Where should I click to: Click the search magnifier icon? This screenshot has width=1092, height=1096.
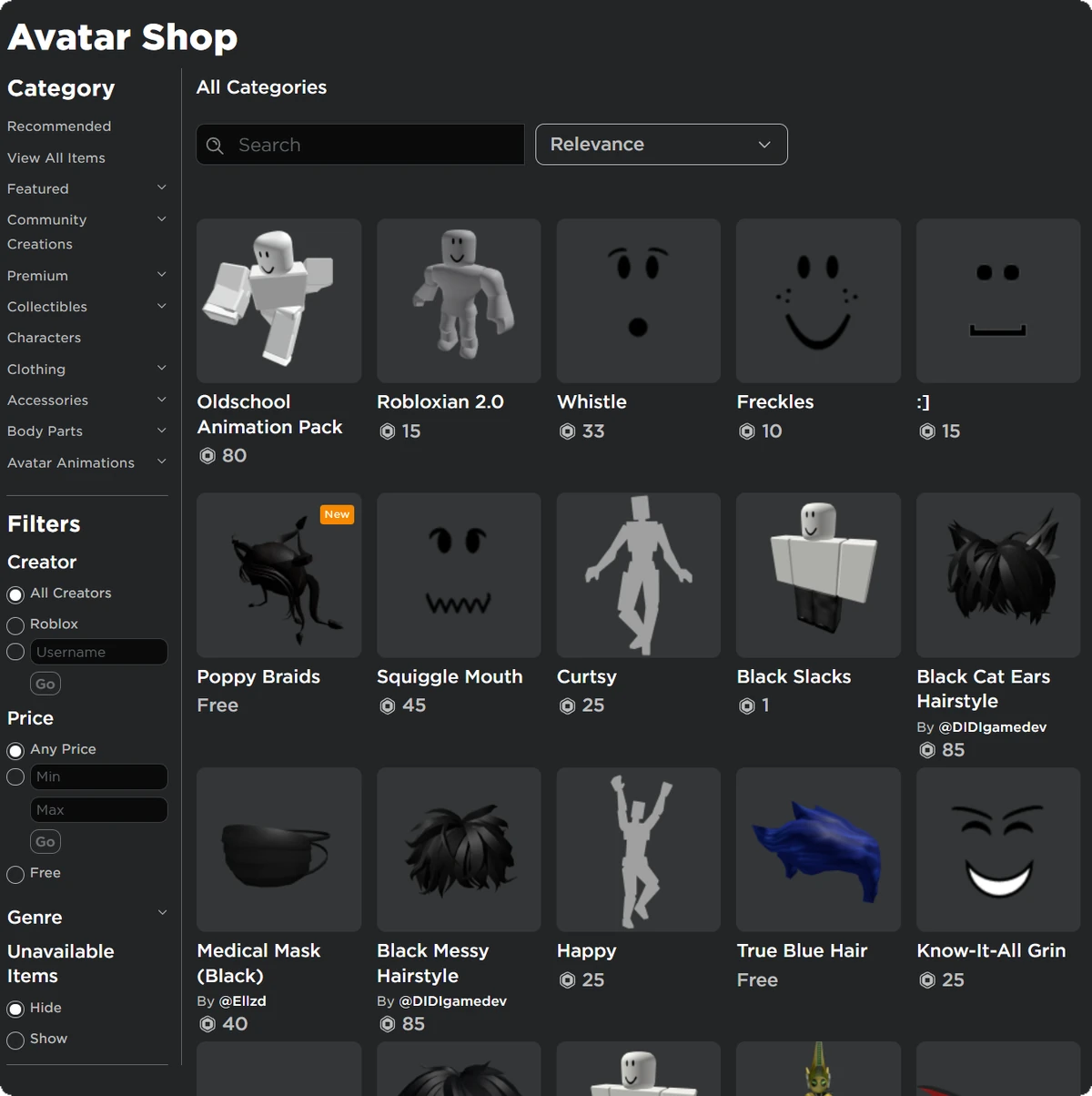point(215,146)
